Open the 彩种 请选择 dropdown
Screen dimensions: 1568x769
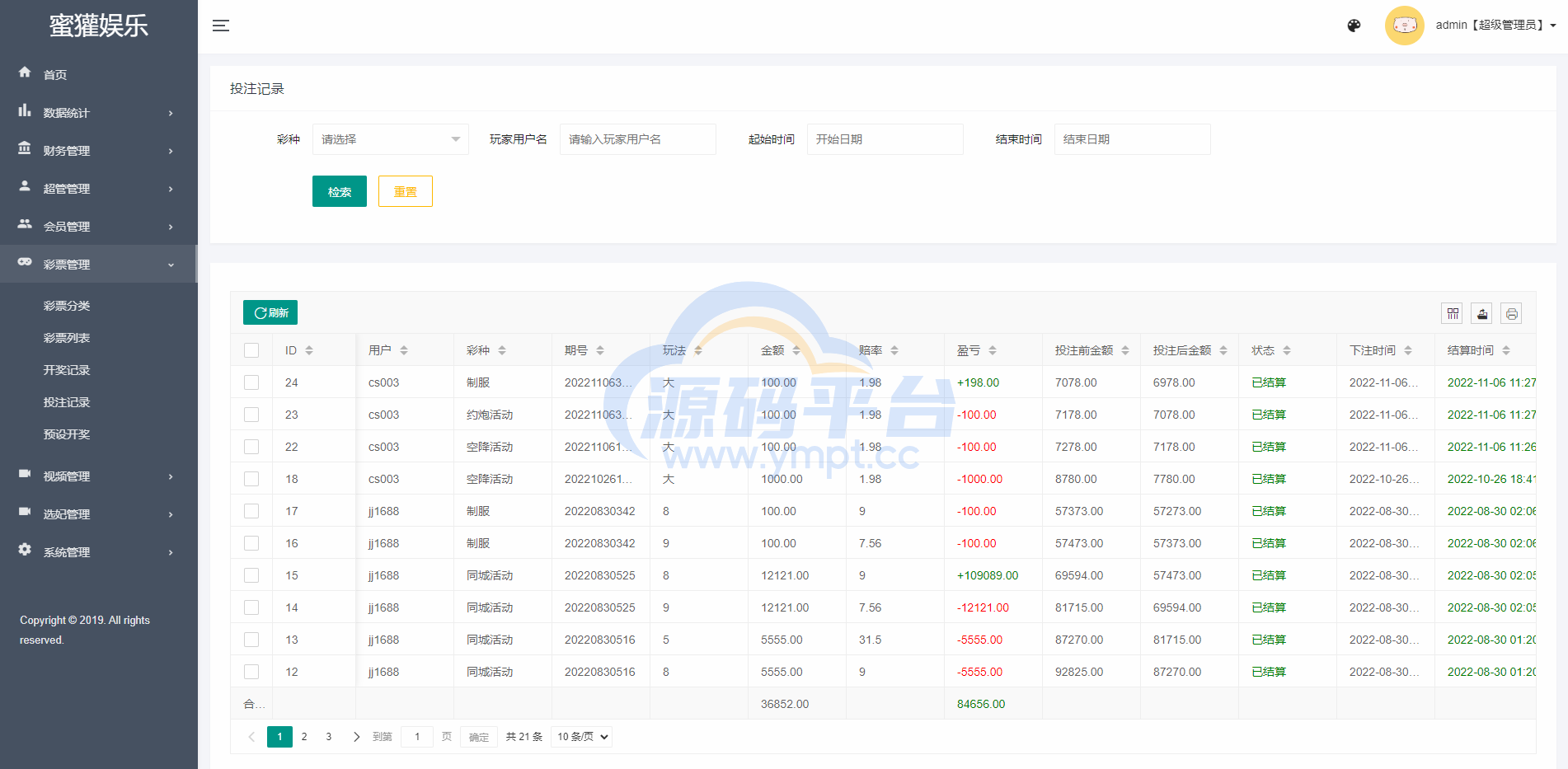[391, 139]
